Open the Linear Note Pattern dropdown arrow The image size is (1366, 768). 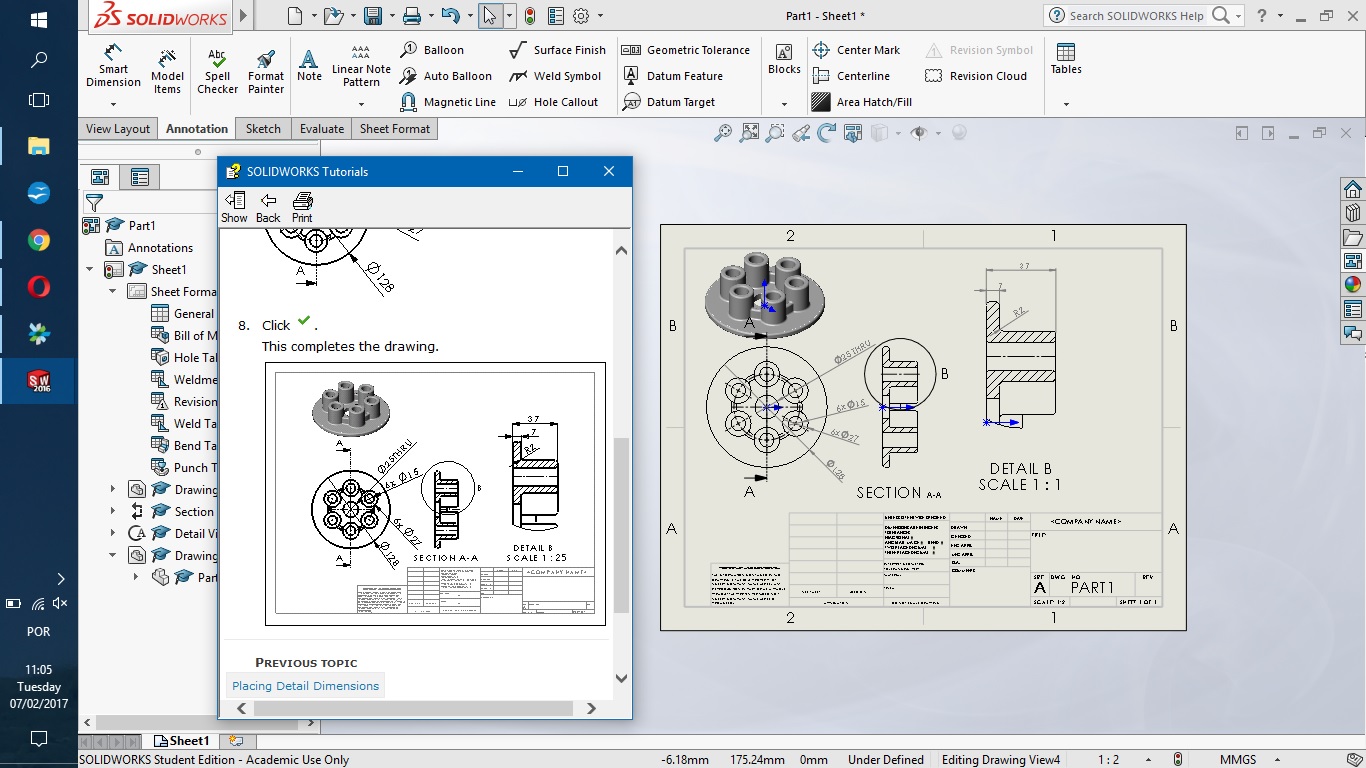(361, 102)
